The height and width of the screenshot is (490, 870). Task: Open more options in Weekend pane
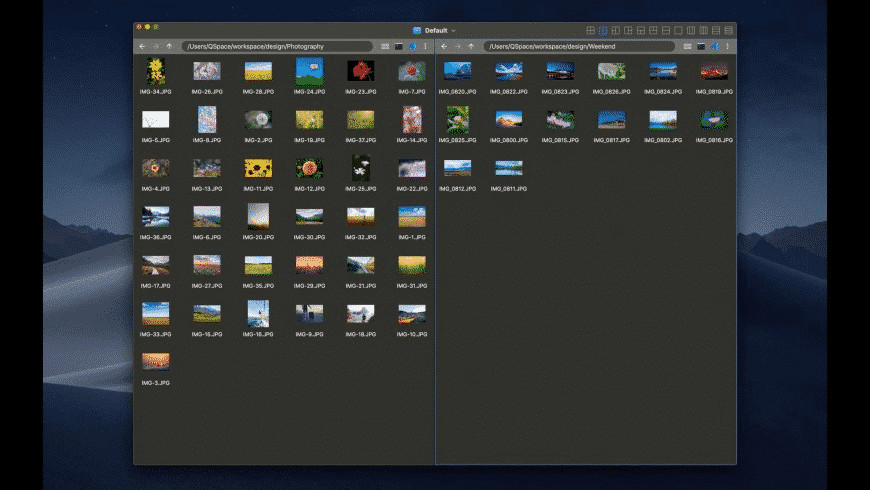pos(727,47)
